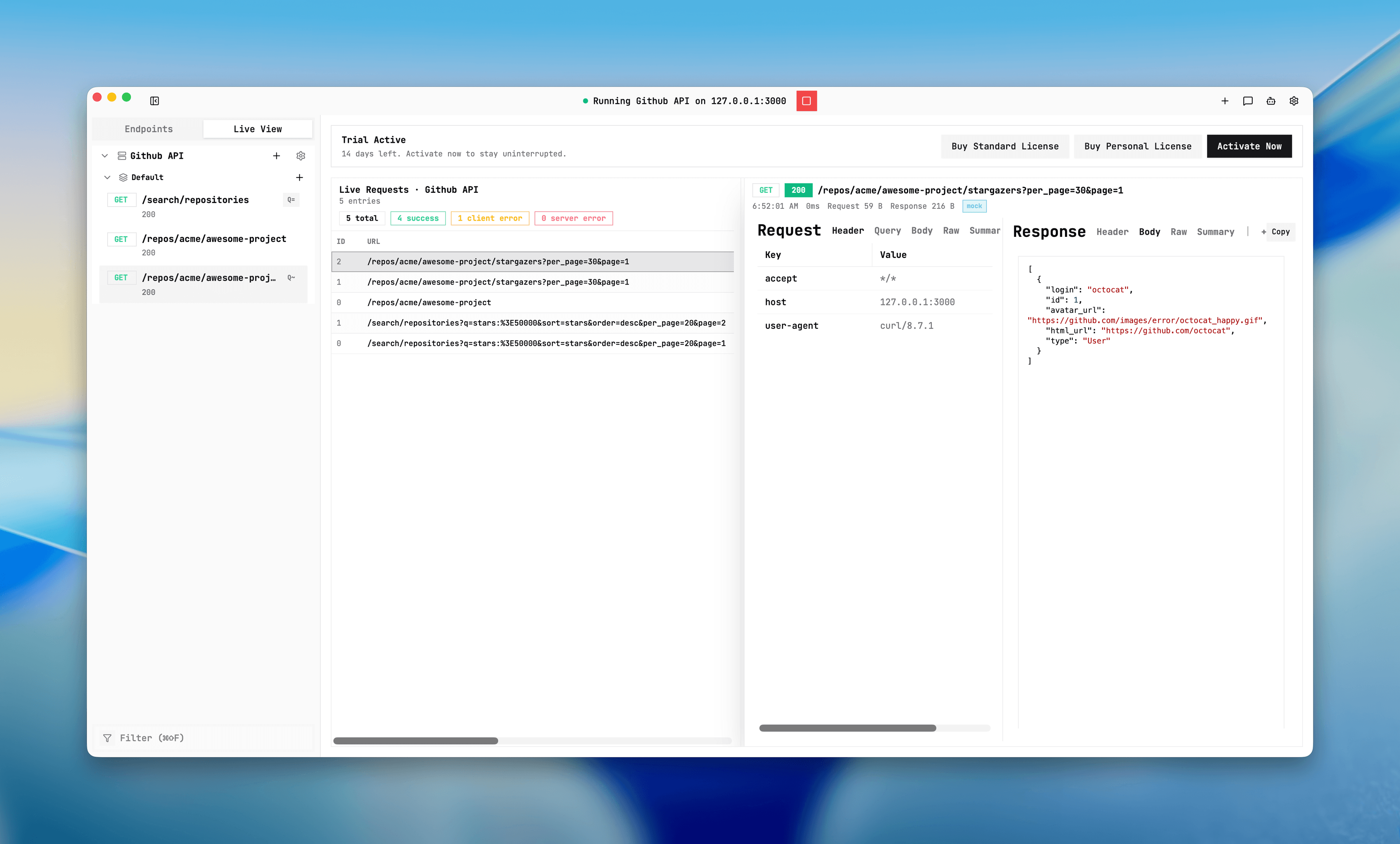The height and width of the screenshot is (844, 1400).
Task: Toggle the '0 server error' filter chip
Action: [x=573, y=218]
